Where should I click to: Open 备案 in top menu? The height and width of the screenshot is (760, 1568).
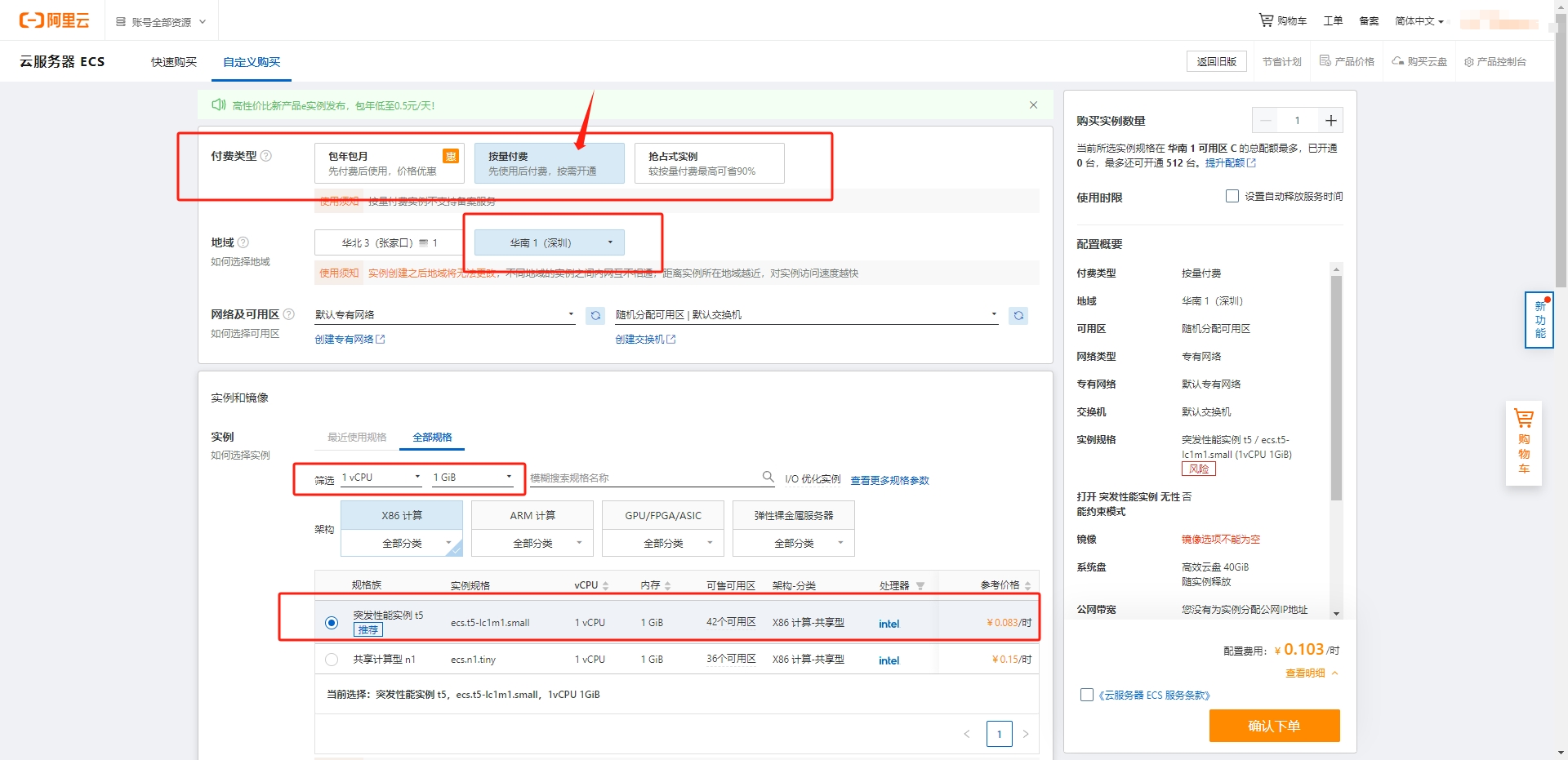[1369, 20]
